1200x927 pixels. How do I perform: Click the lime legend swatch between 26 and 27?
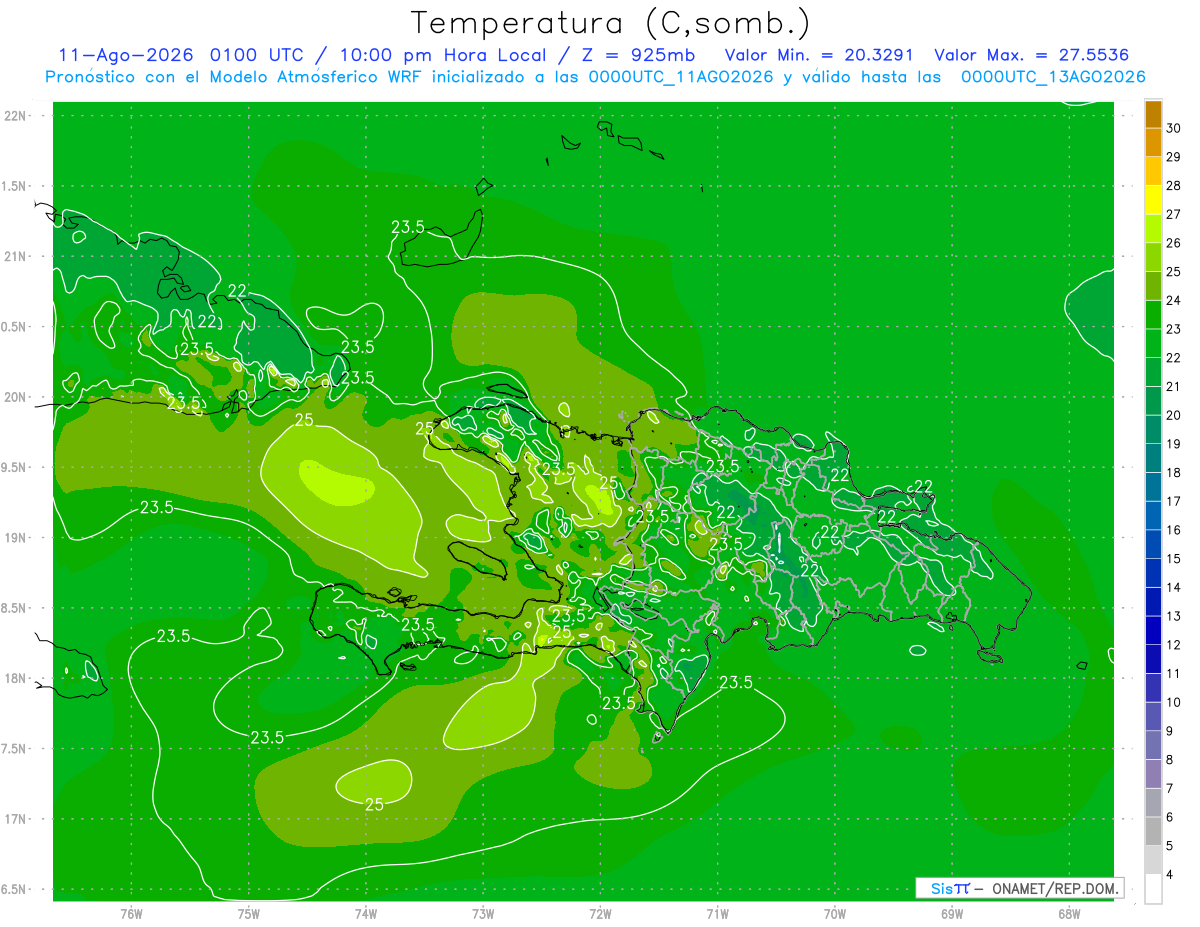pyautogui.click(x=1153, y=229)
